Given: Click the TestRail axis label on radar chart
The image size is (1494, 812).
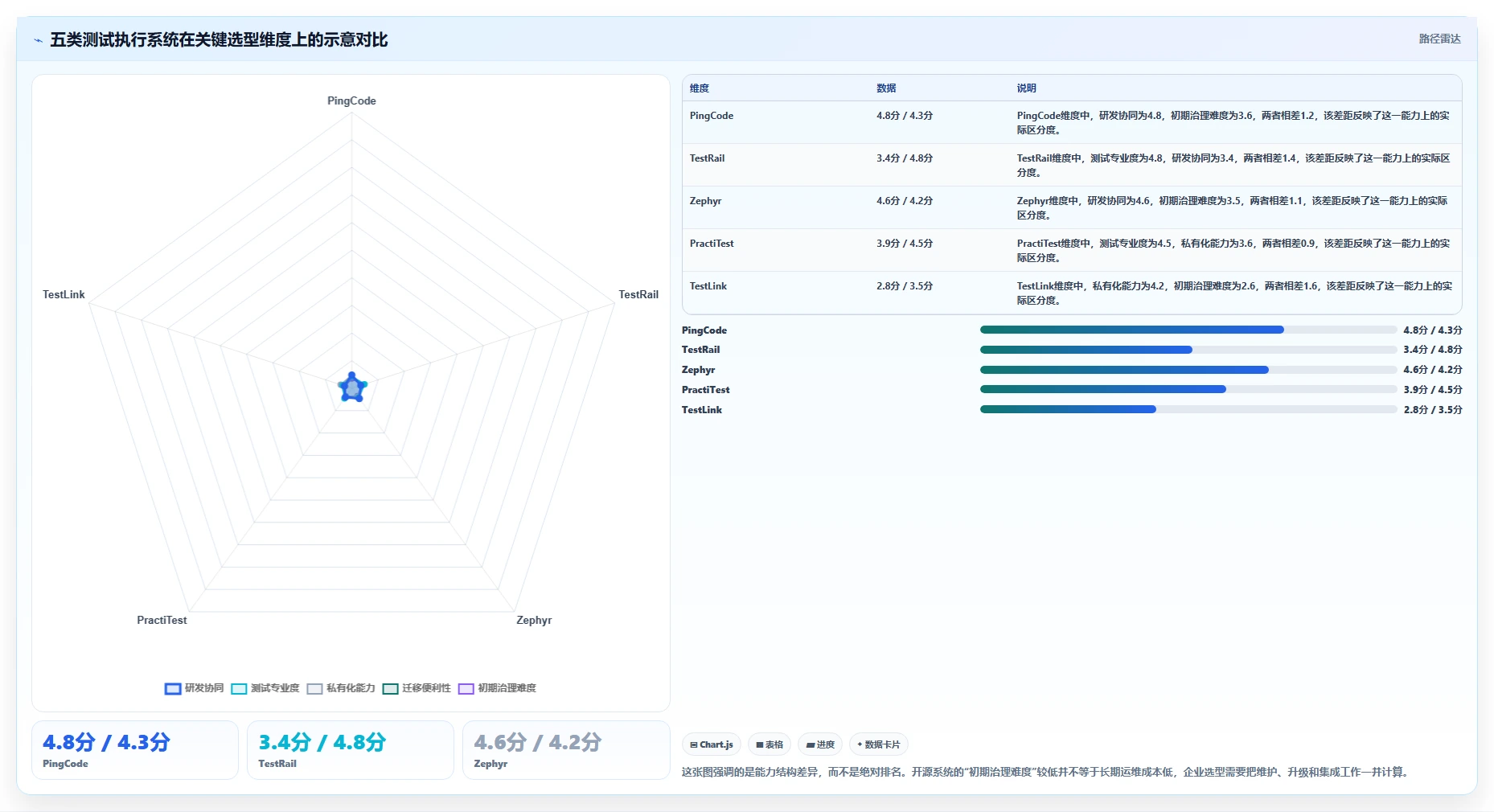Looking at the screenshot, I should (x=638, y=294).
